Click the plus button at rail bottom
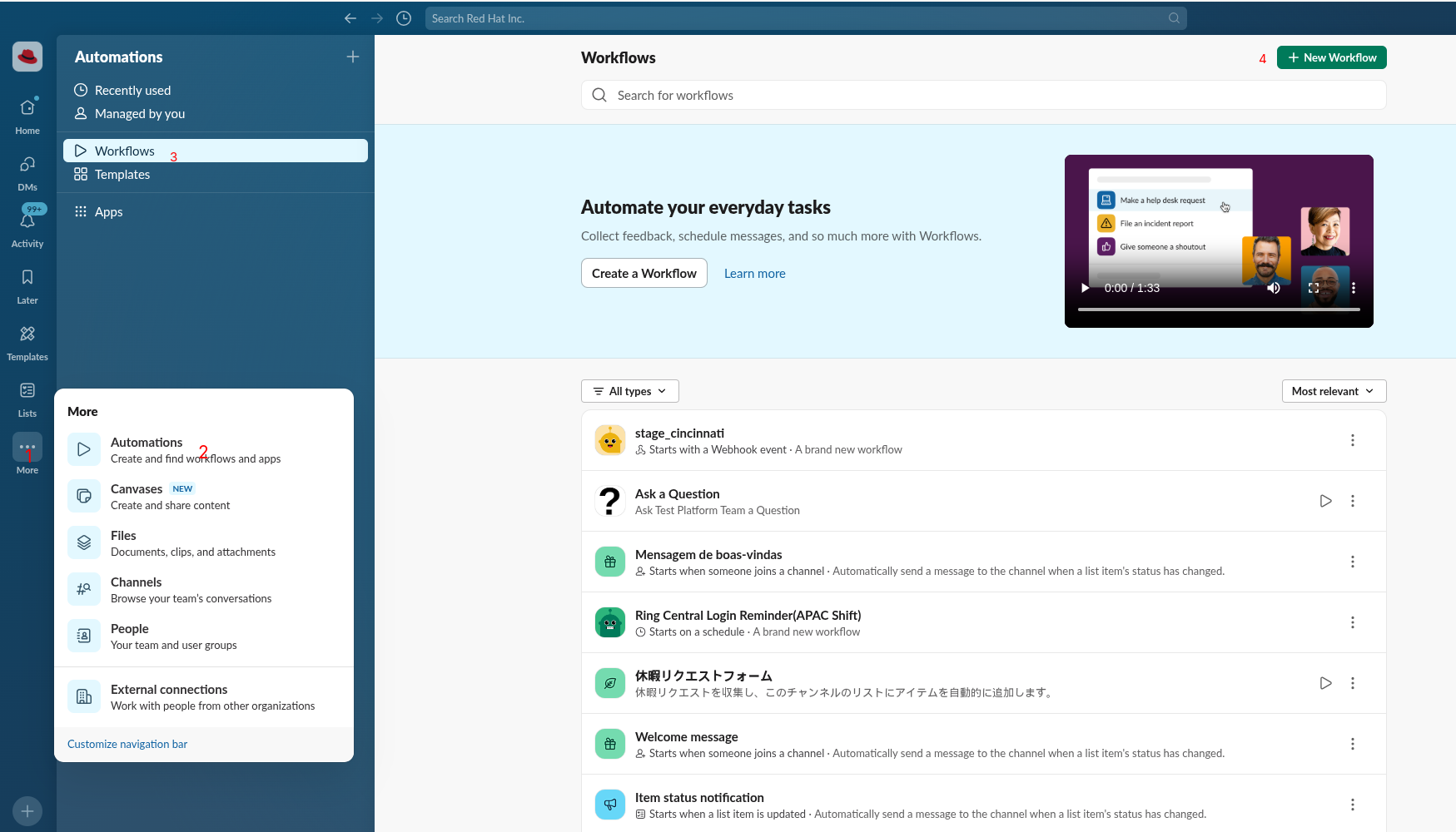 coord(27,811)
